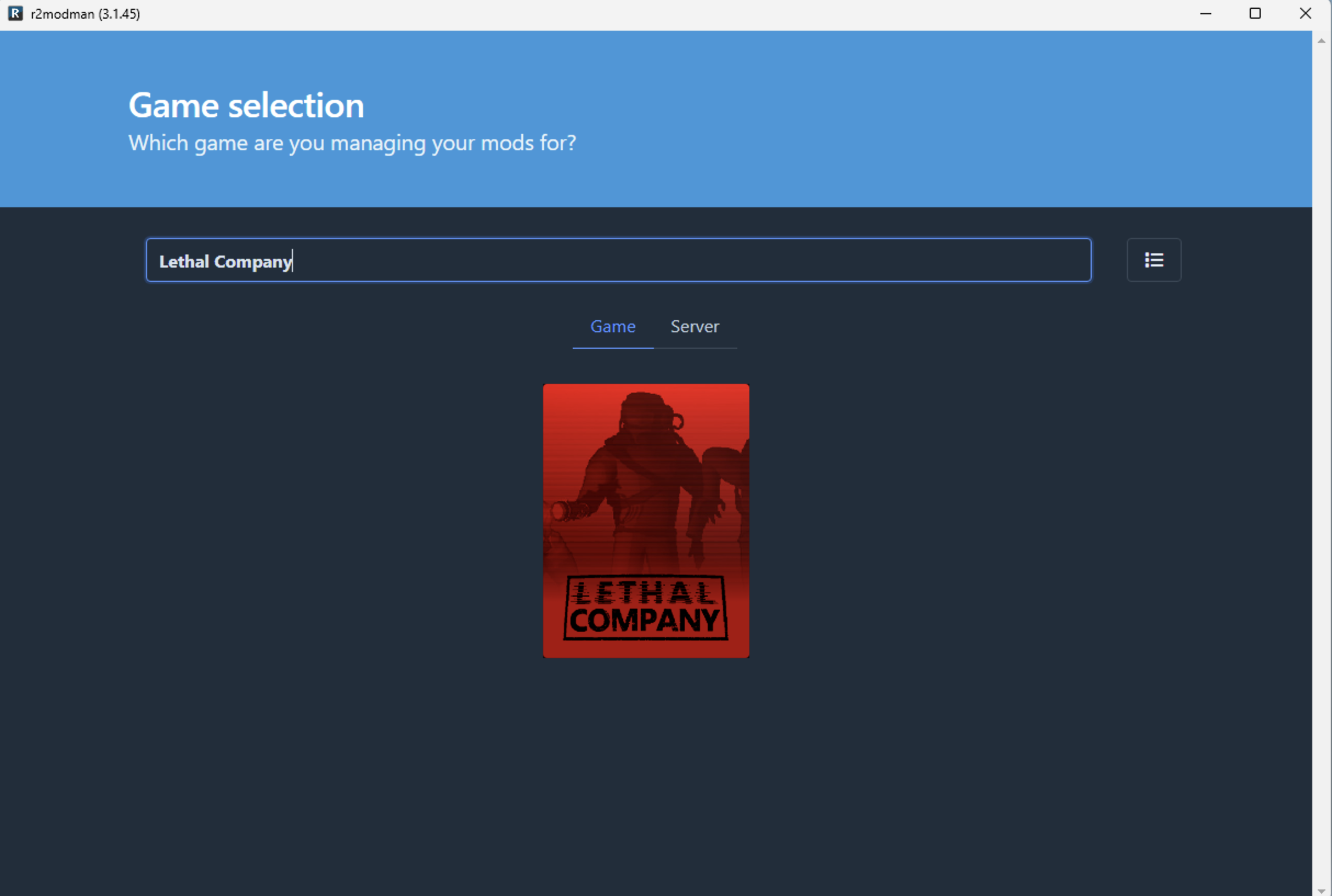This screenshot has height=896, width=1332.
Task: Click the r2modman (3.1.45) title text
Action: click(x=85, y=14)
